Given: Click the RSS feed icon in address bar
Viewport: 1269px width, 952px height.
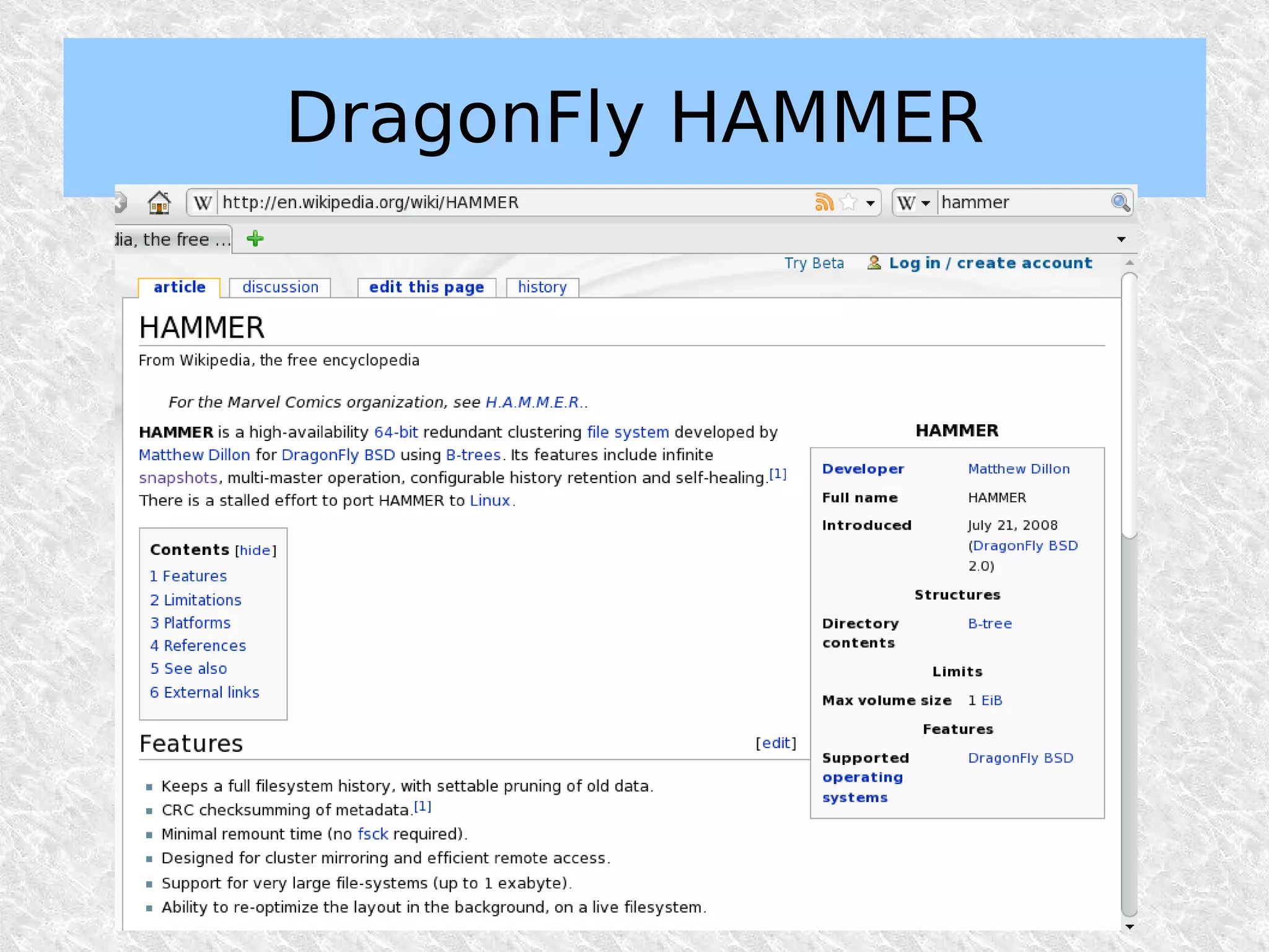Looking at the screenshot, I should pos(824,202).
